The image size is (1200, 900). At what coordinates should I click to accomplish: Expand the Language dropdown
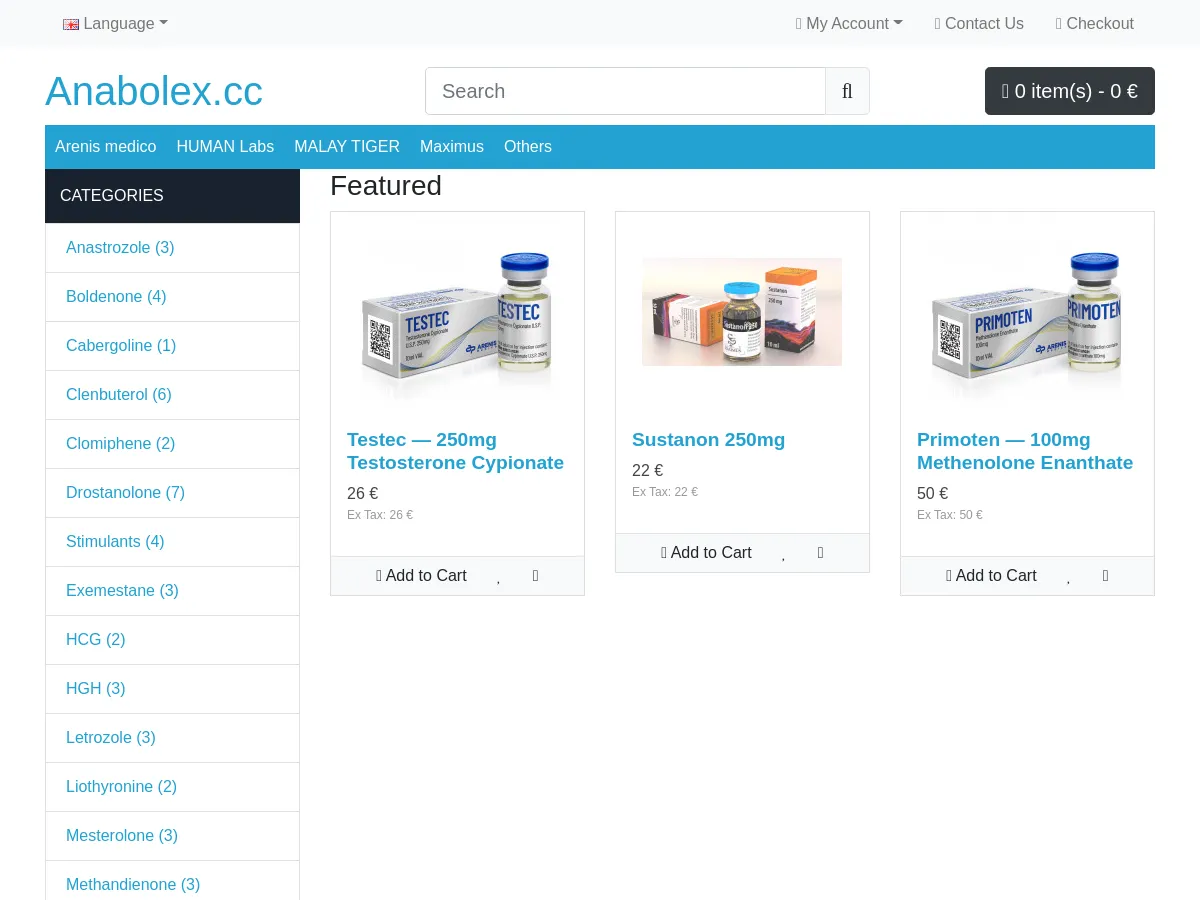click(115, 23)
